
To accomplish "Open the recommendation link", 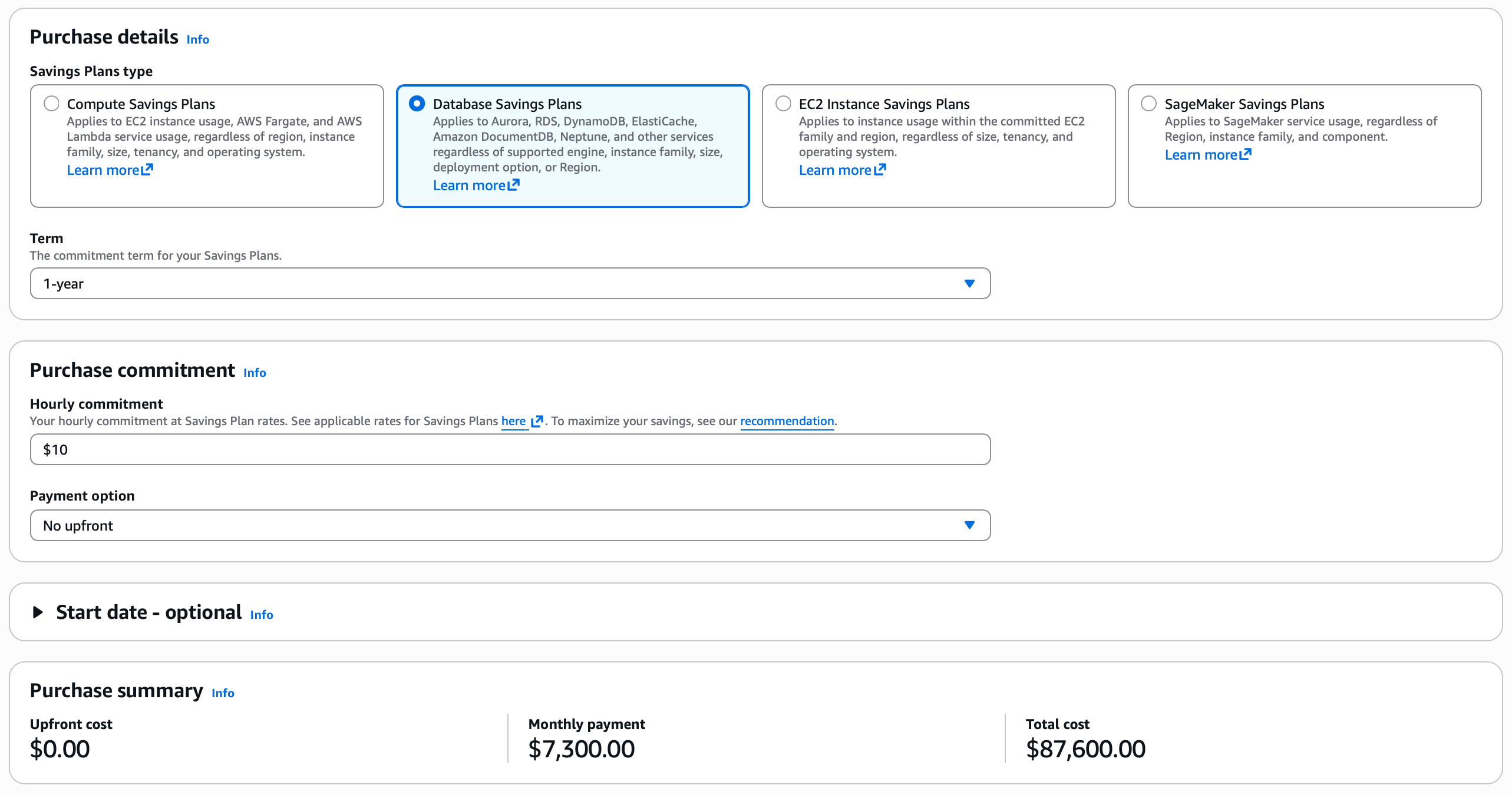I will coord(787,421).
